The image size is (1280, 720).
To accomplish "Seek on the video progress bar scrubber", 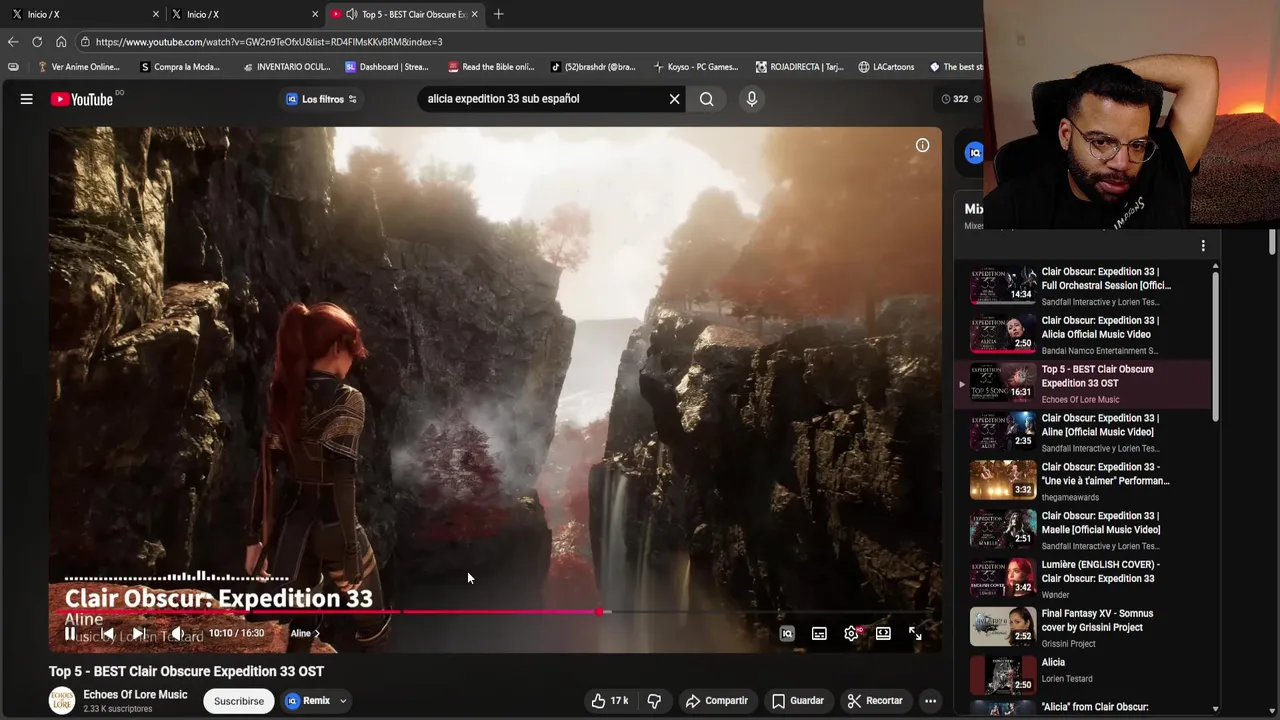I will click(599, 611).
